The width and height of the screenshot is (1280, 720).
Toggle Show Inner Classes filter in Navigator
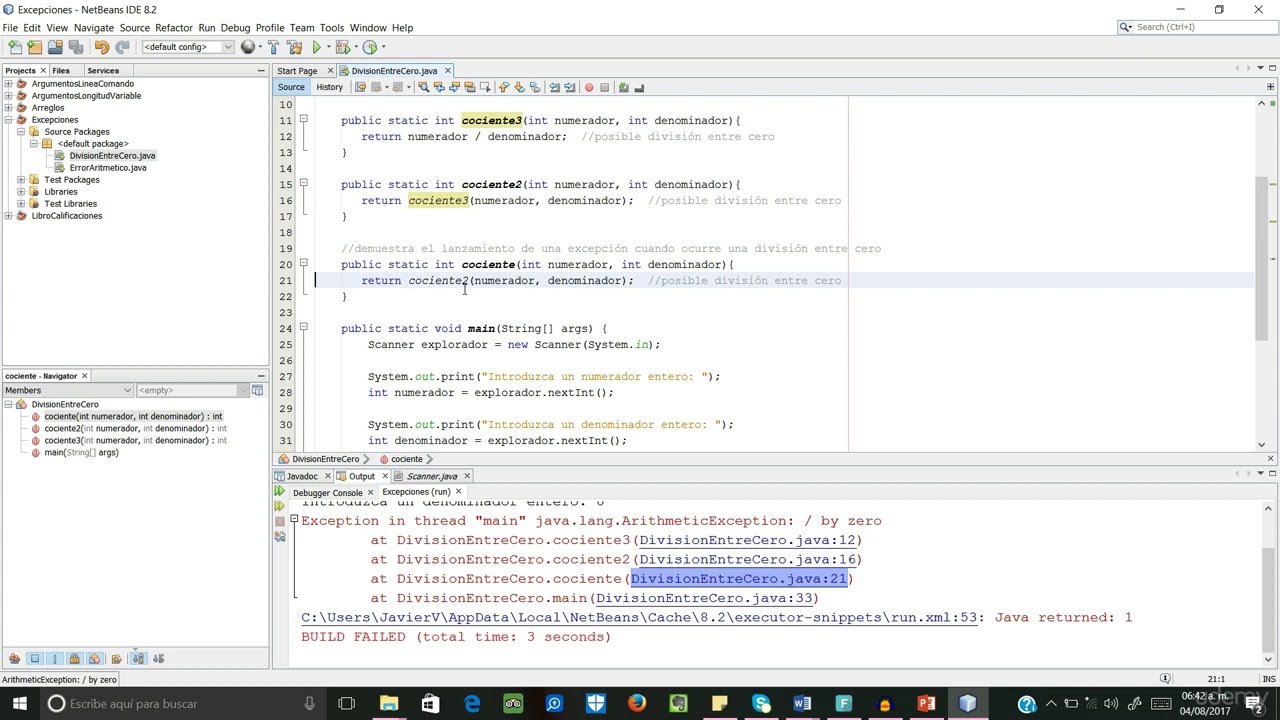click(x=95, y=658)
